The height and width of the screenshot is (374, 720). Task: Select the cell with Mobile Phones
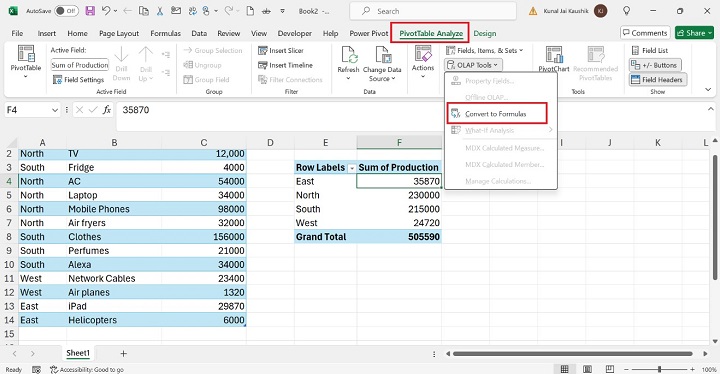point(114,209)
